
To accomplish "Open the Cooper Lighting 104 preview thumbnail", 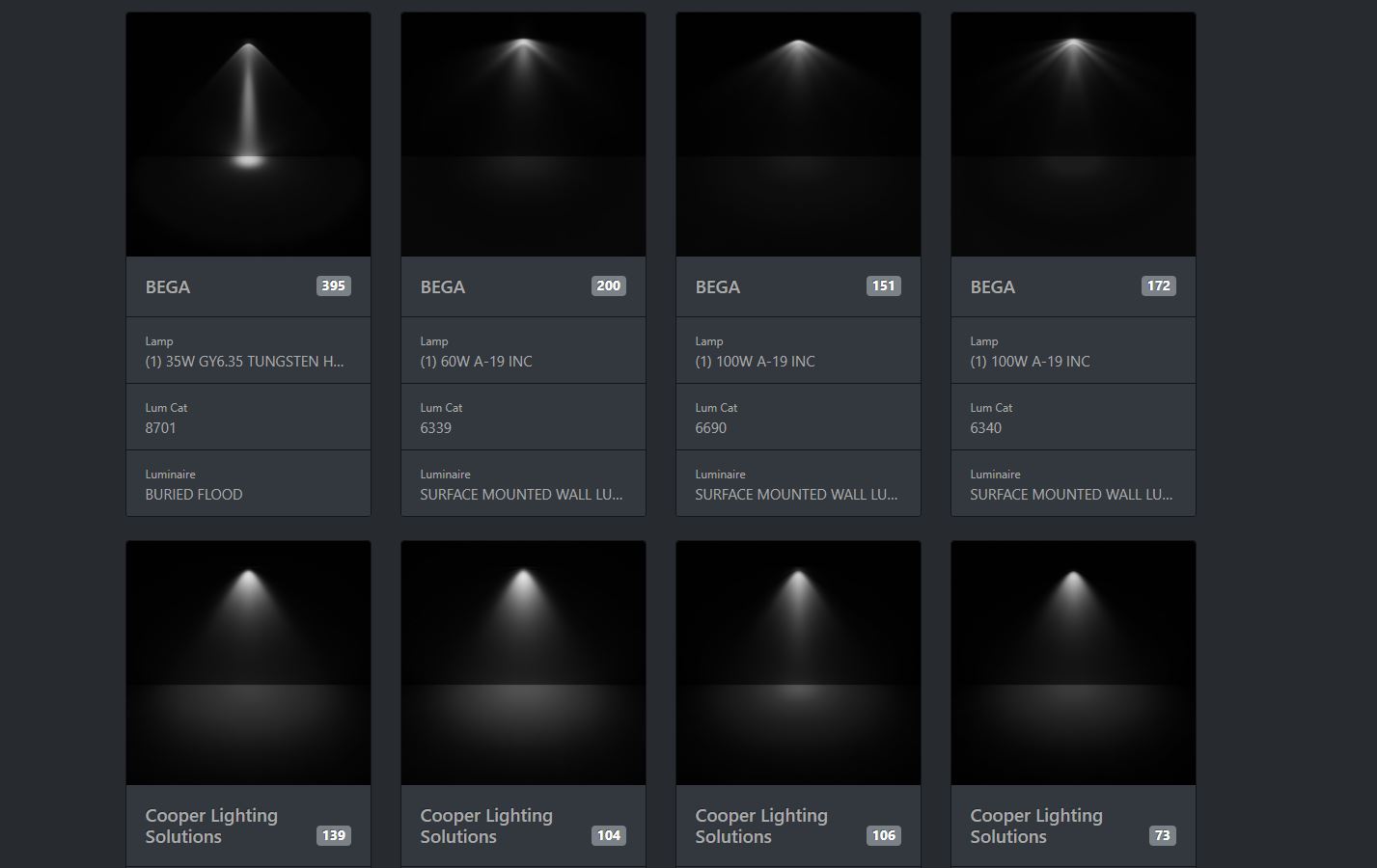I will [x=523, y=663].
